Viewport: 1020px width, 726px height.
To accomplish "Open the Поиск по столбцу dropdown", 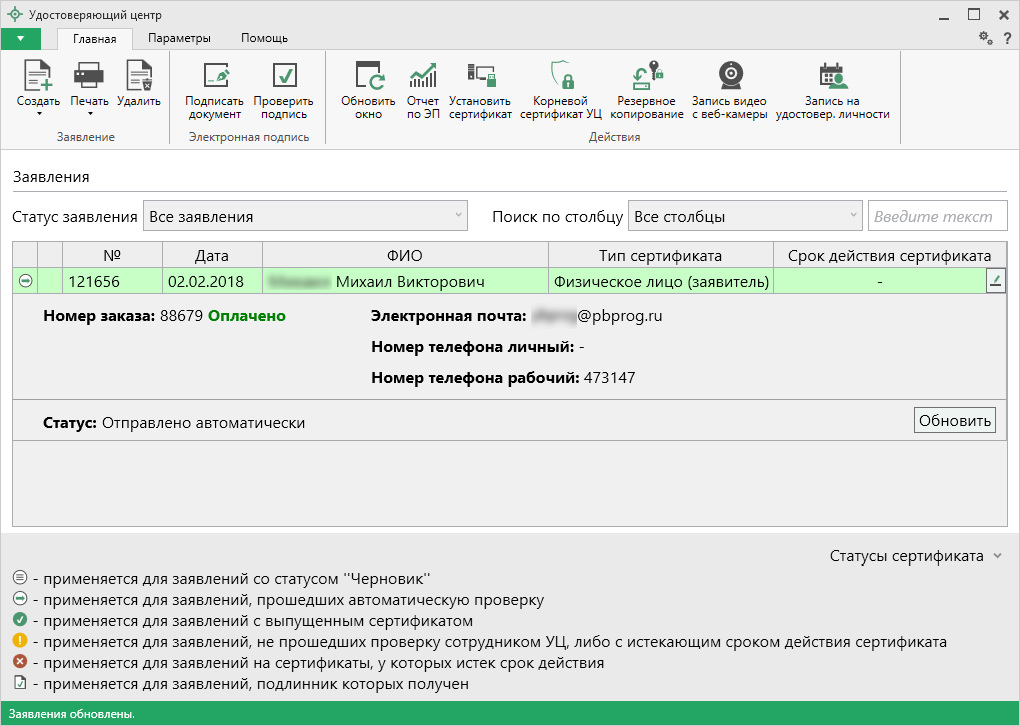I will click(x=745, y=216).
